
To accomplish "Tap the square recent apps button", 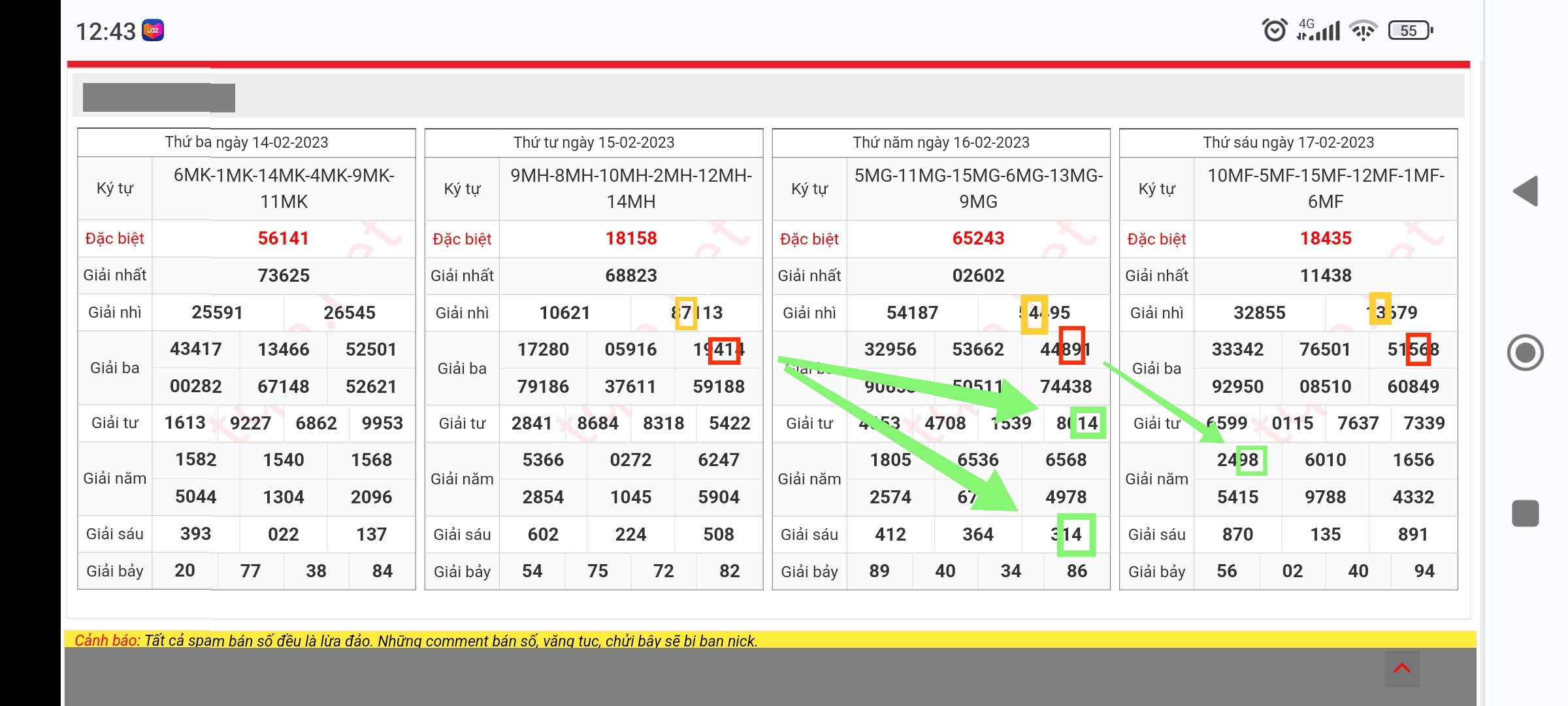I will pos(1526,513).
